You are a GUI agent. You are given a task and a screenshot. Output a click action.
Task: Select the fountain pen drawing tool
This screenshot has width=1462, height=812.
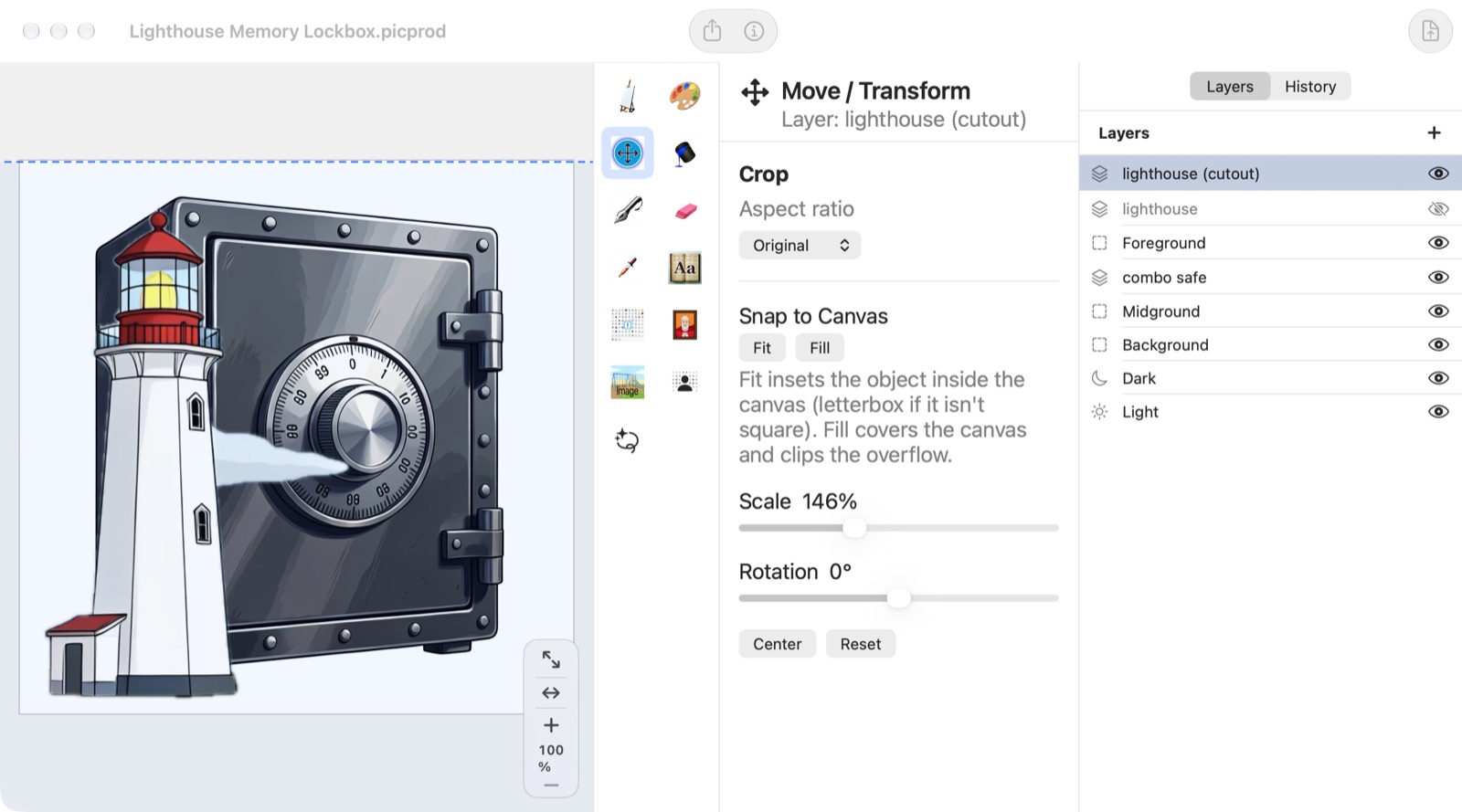(x=628, y=210)
